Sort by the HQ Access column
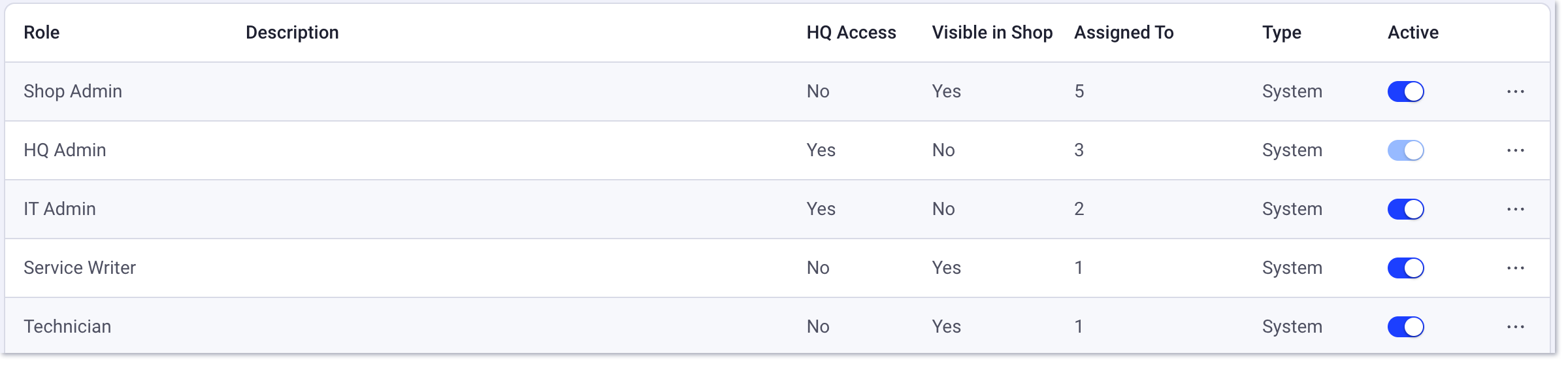 (x=851, y=33)
